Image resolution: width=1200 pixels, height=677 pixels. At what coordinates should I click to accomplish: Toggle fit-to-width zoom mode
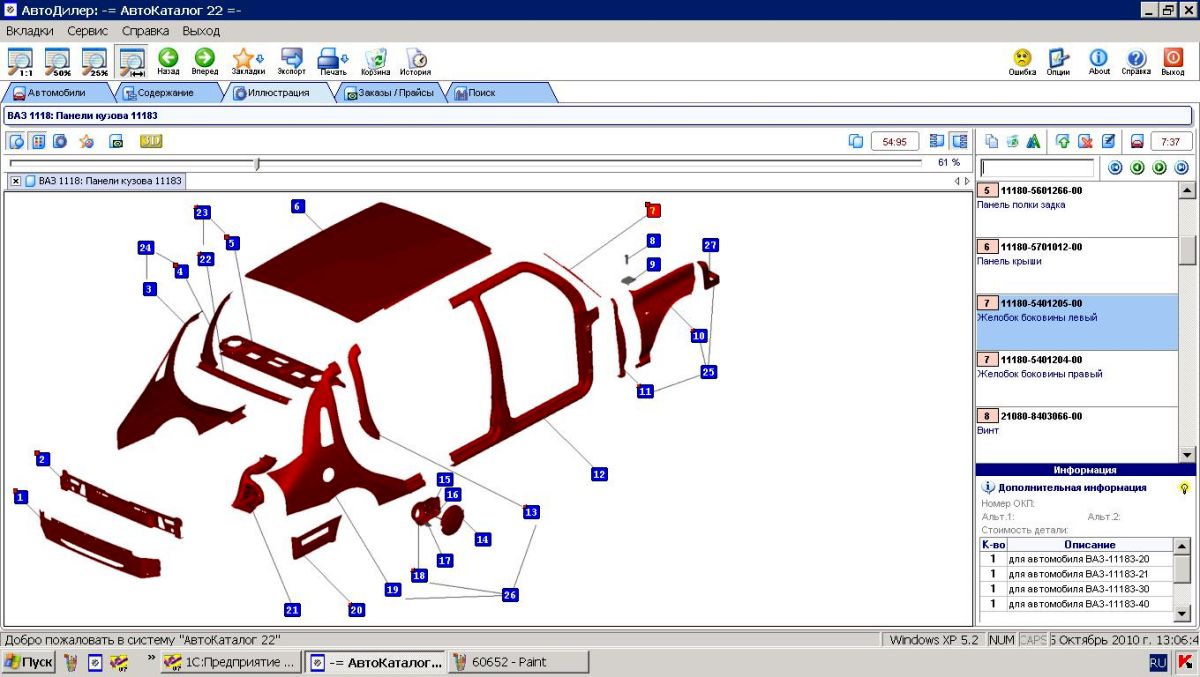point(131,61)
